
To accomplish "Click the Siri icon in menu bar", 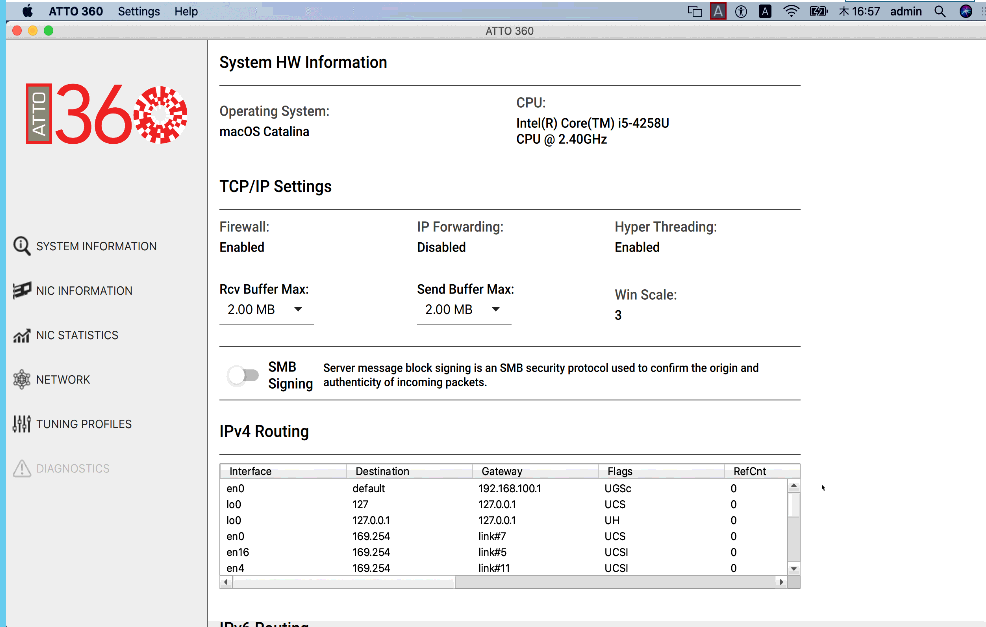I will (x=966, y=11).
